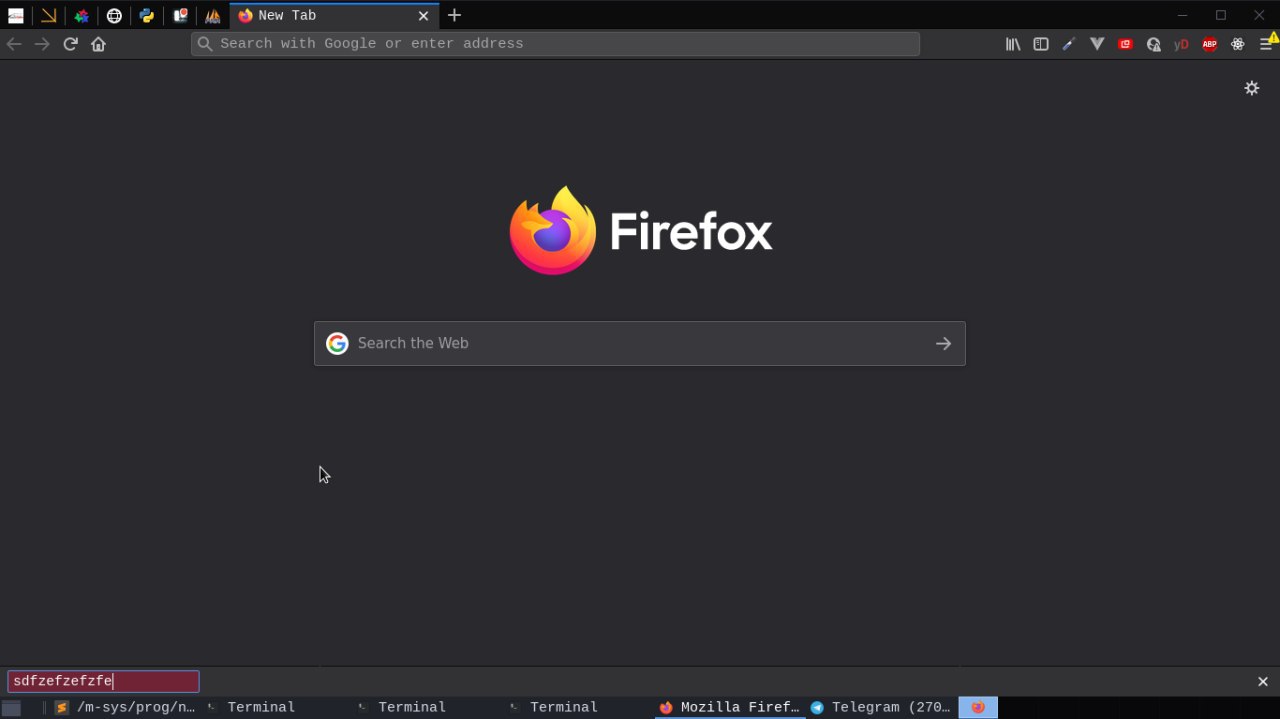Click the find bar text field containing sdfzefzefzfe
Screen dimensions: 1280x719
pyautogui.click(x=103, y=681)
